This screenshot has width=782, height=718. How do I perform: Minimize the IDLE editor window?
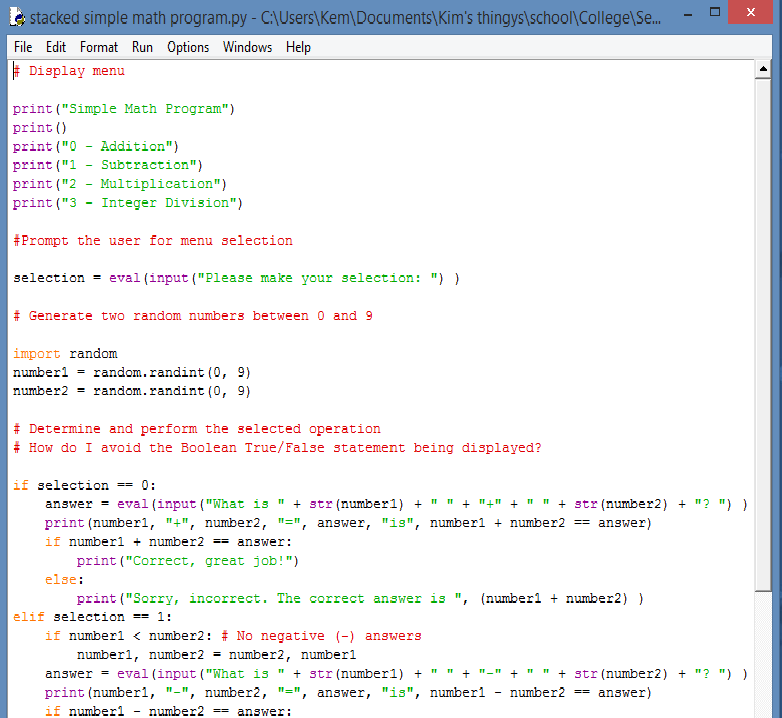point(688,15)
